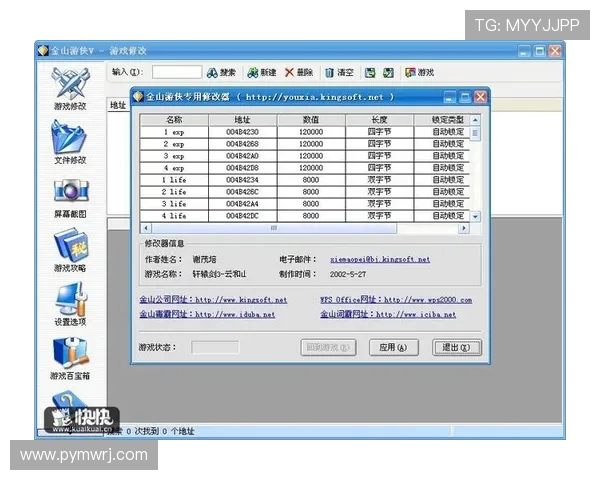This screenshot has width=600, height=480.
Task: Click address cell 004B426C
Action: pyautogui.click(x=243, y=192)
